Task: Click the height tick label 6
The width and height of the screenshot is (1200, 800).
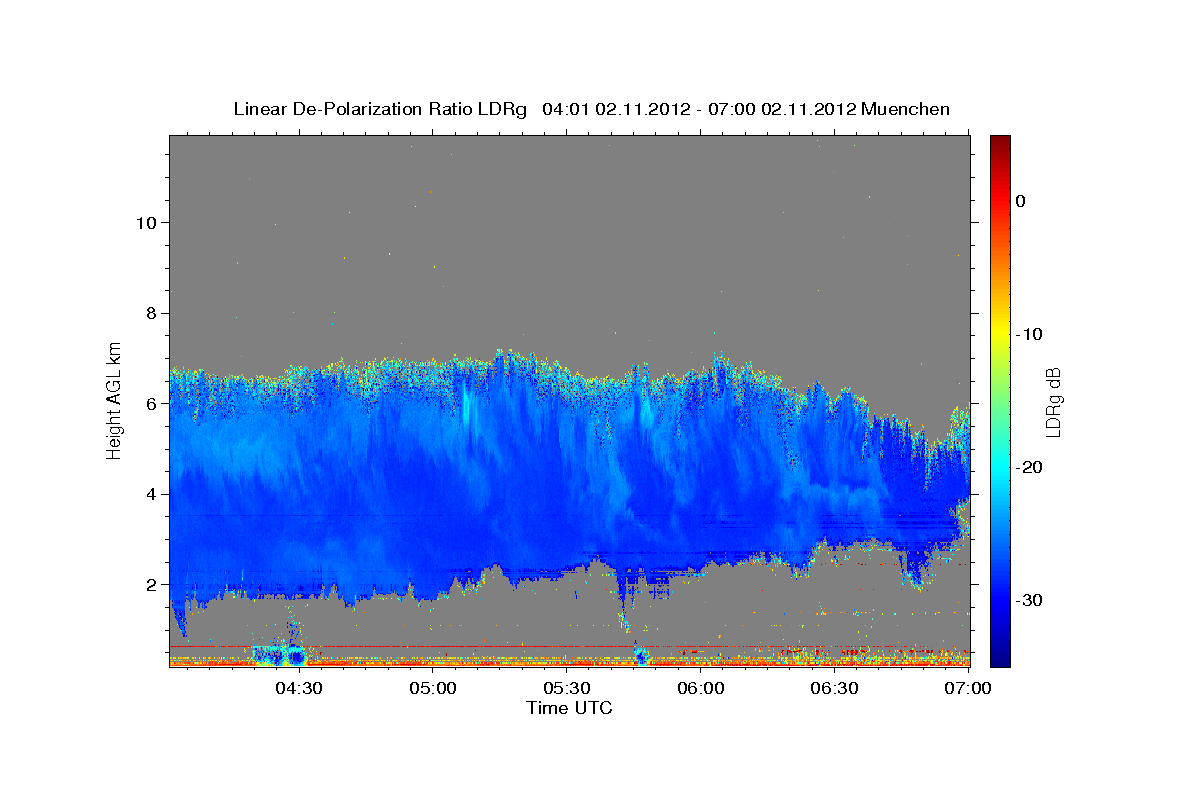Action: click(150, 403)
